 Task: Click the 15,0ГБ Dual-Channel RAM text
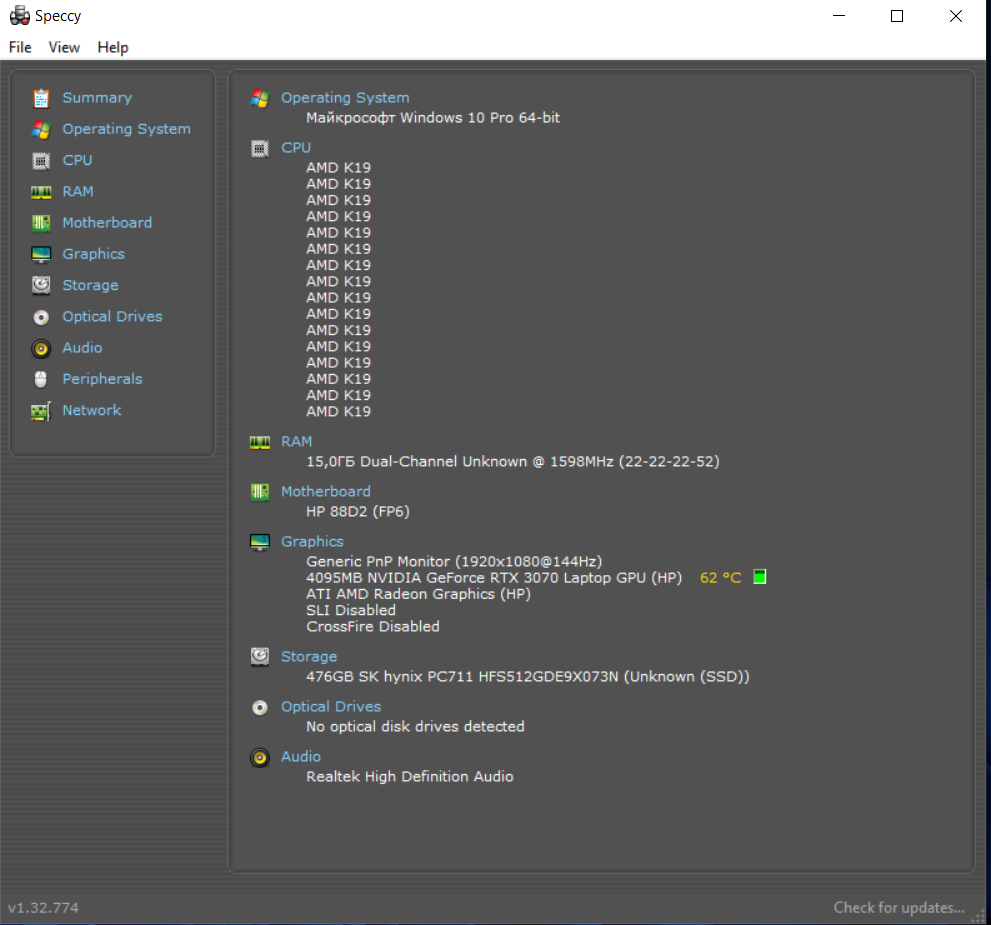(513, 462)
